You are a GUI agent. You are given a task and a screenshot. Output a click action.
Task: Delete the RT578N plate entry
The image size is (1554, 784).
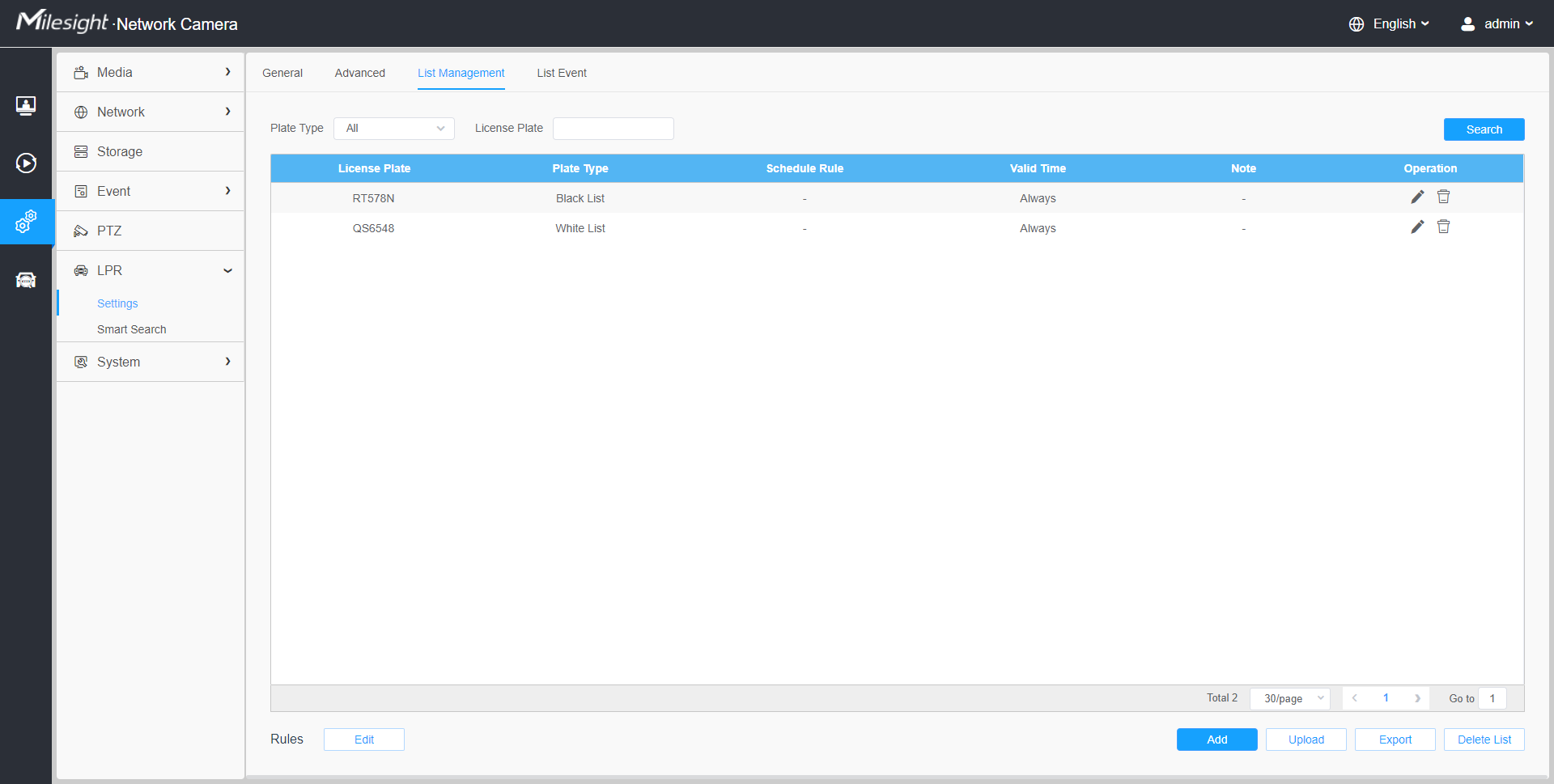[1443, 197]
